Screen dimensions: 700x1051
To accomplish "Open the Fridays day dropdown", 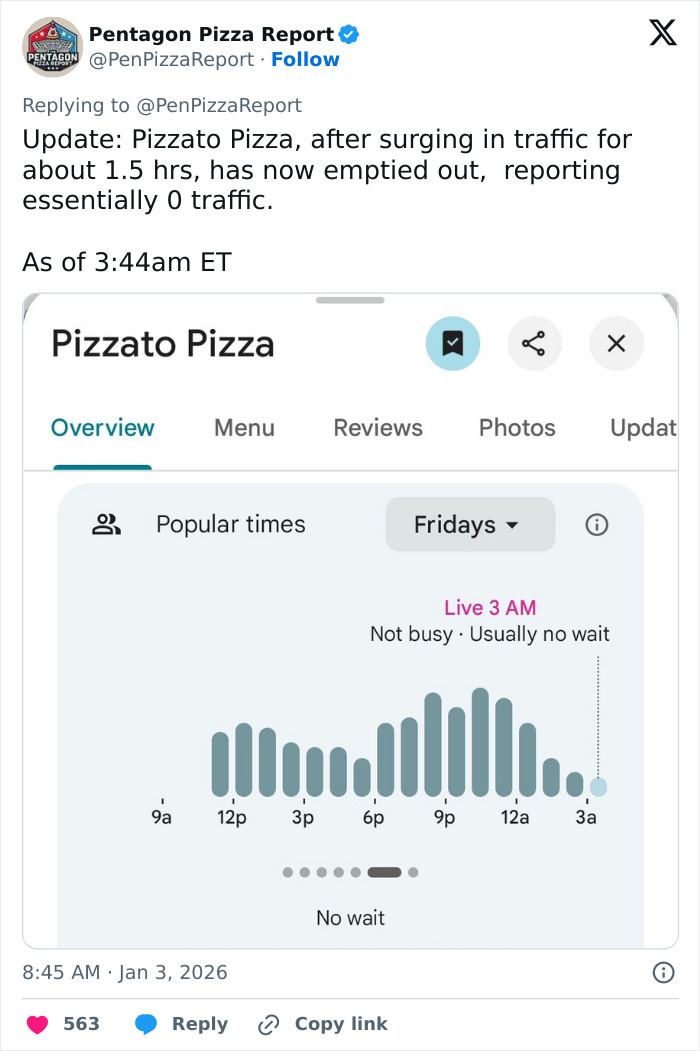I will click(x=470, y=524).
